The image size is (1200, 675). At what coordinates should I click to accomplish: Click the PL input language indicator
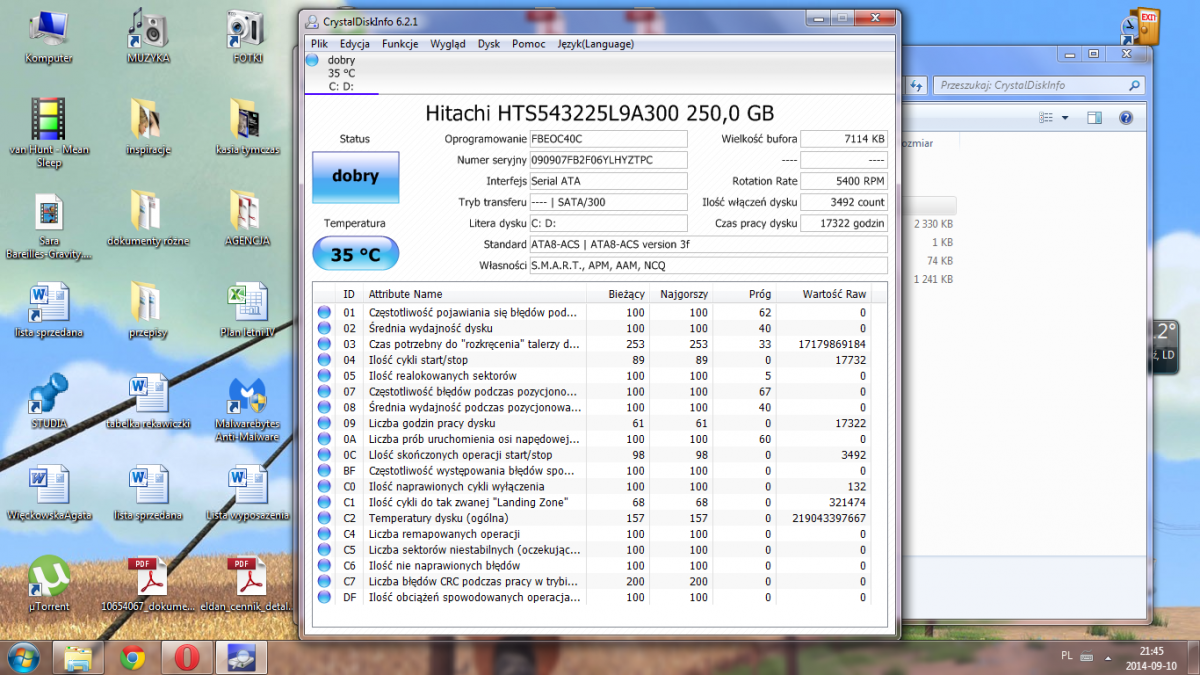(1066, 656)
